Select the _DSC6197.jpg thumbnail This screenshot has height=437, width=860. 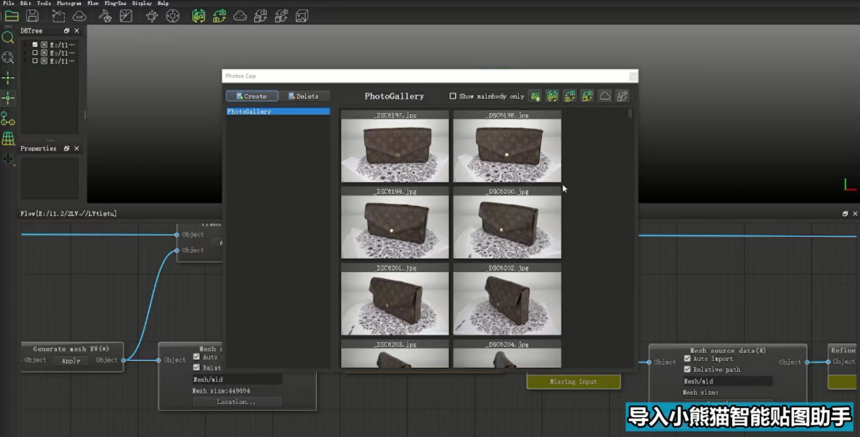(395, 146)
